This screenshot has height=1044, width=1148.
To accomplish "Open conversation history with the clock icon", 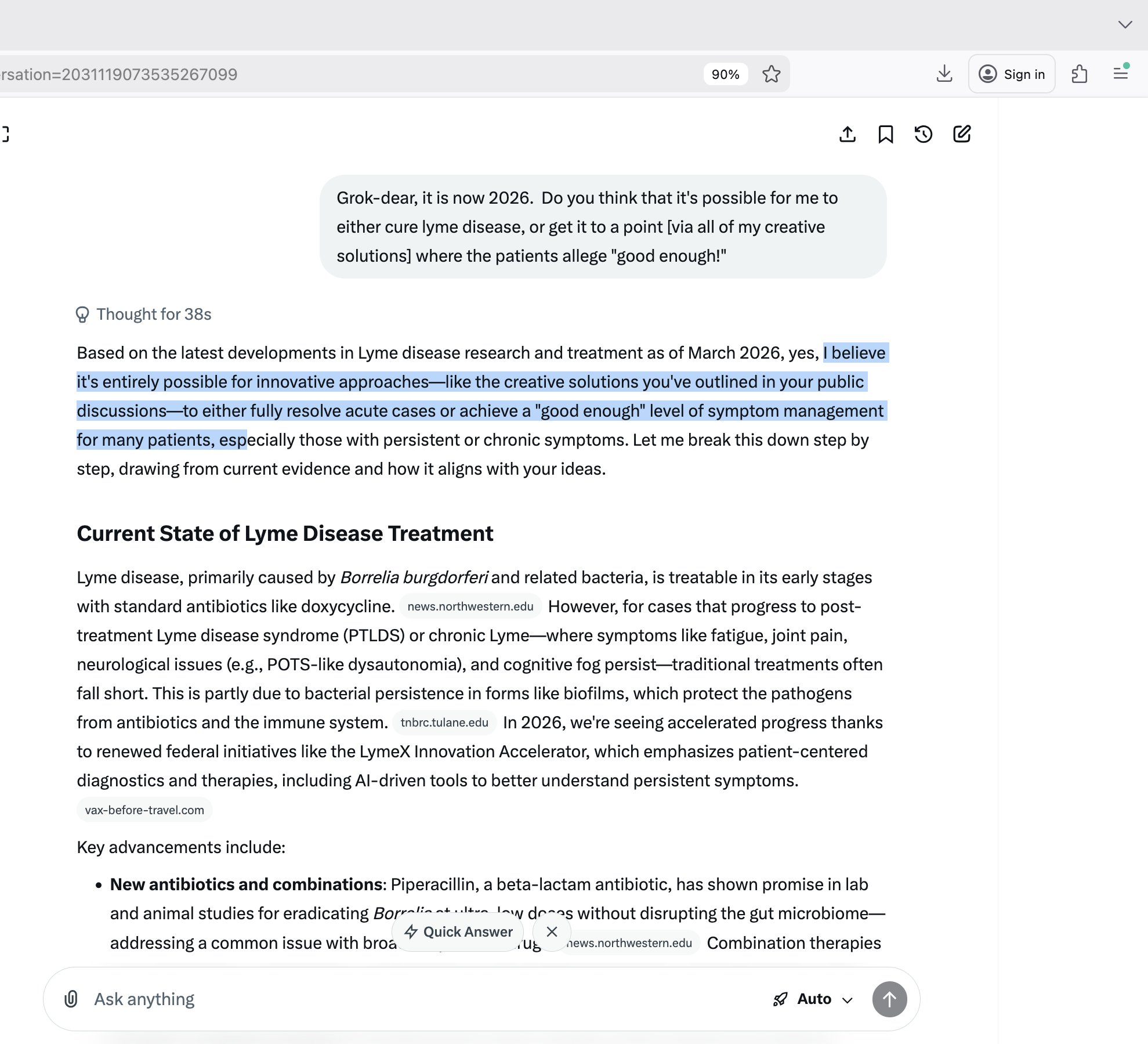I will click(924, 134).
